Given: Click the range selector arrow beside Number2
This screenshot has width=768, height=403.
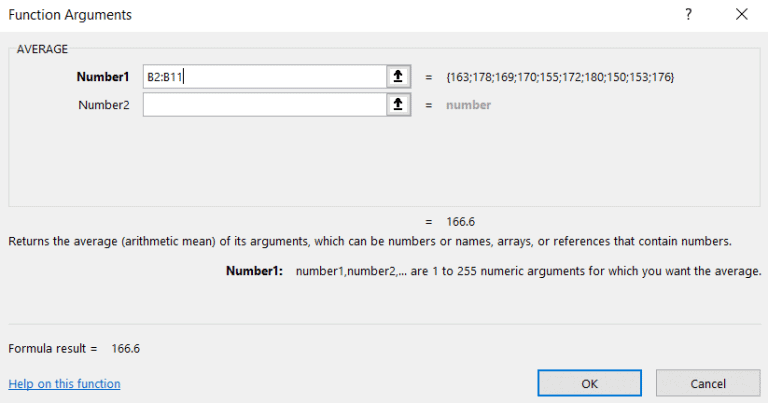Looking at the screenshot, I should click(x=399, y=105).
